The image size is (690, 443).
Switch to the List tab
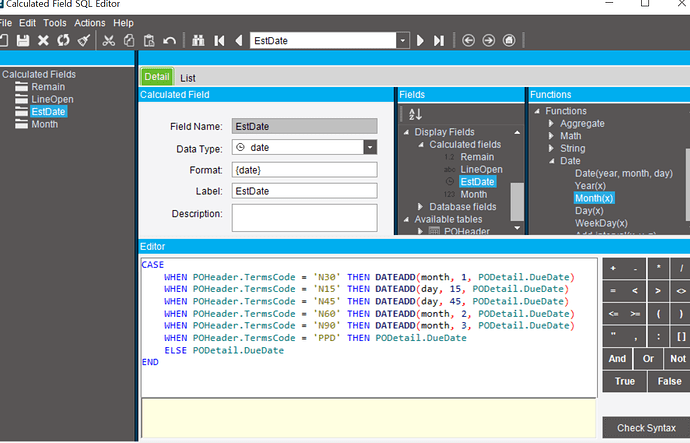coord(188,77)
